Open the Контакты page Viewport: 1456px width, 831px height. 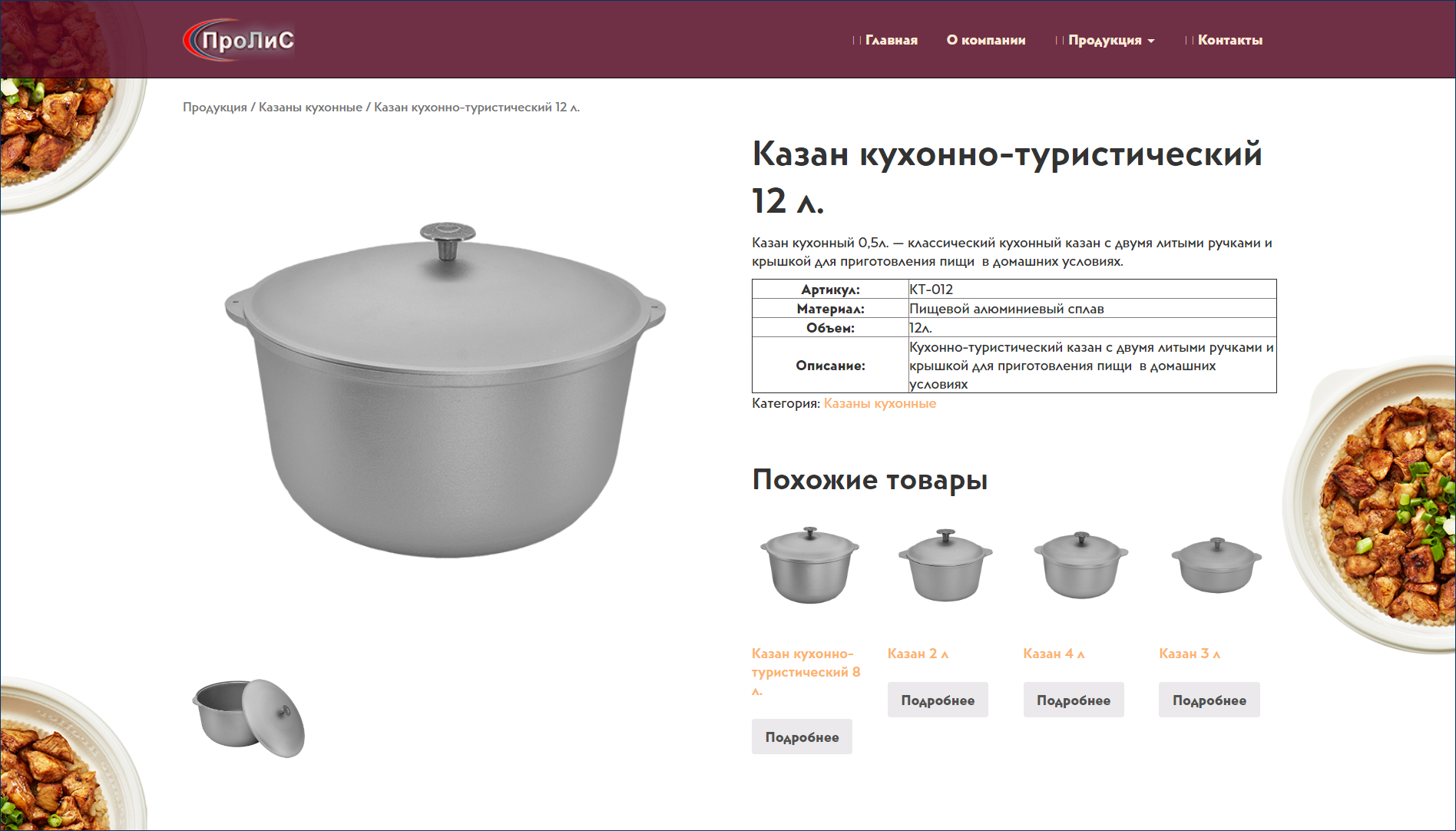pos(1229,40)
